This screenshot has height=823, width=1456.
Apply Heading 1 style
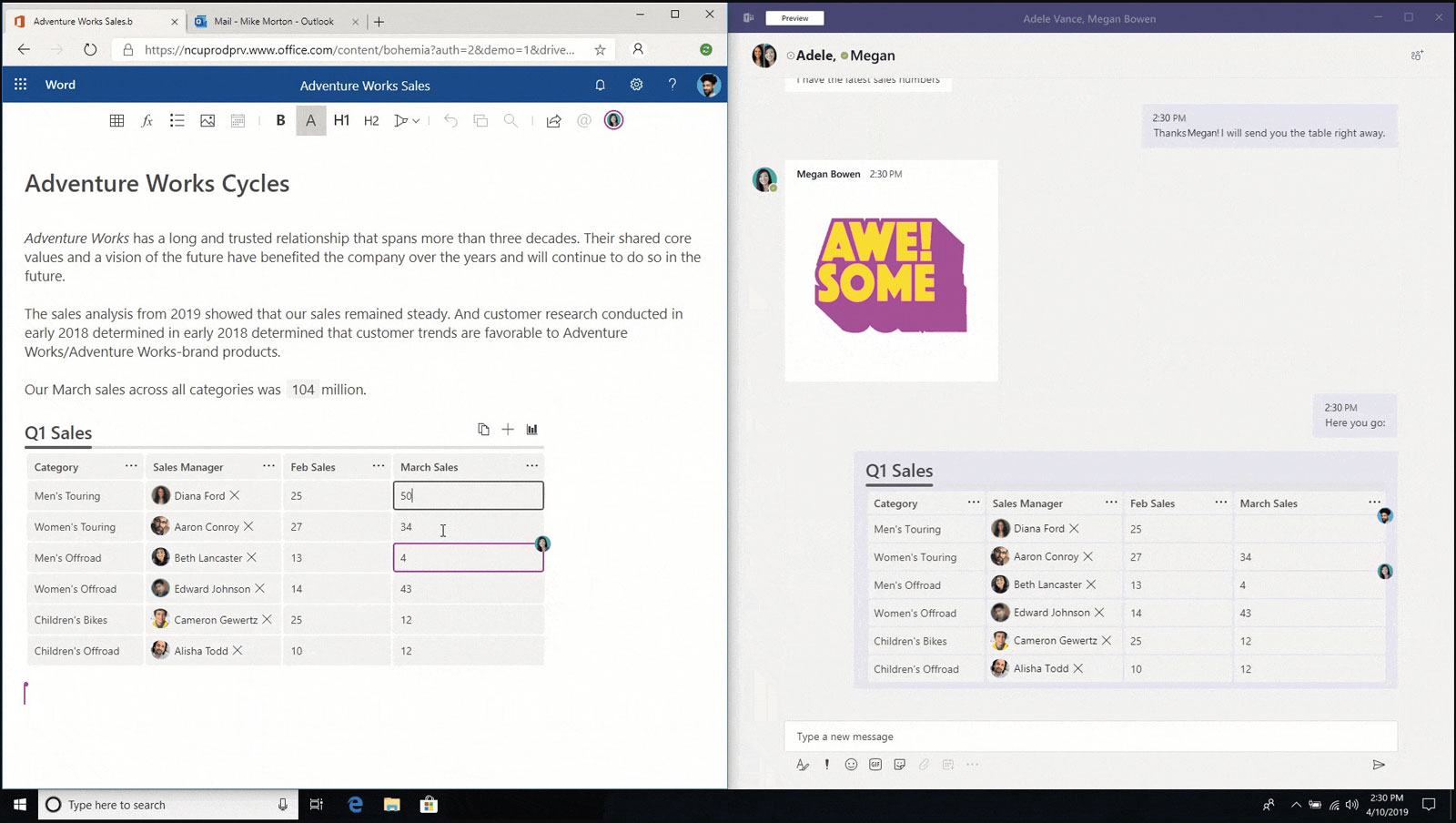click(x=341, y=120)
